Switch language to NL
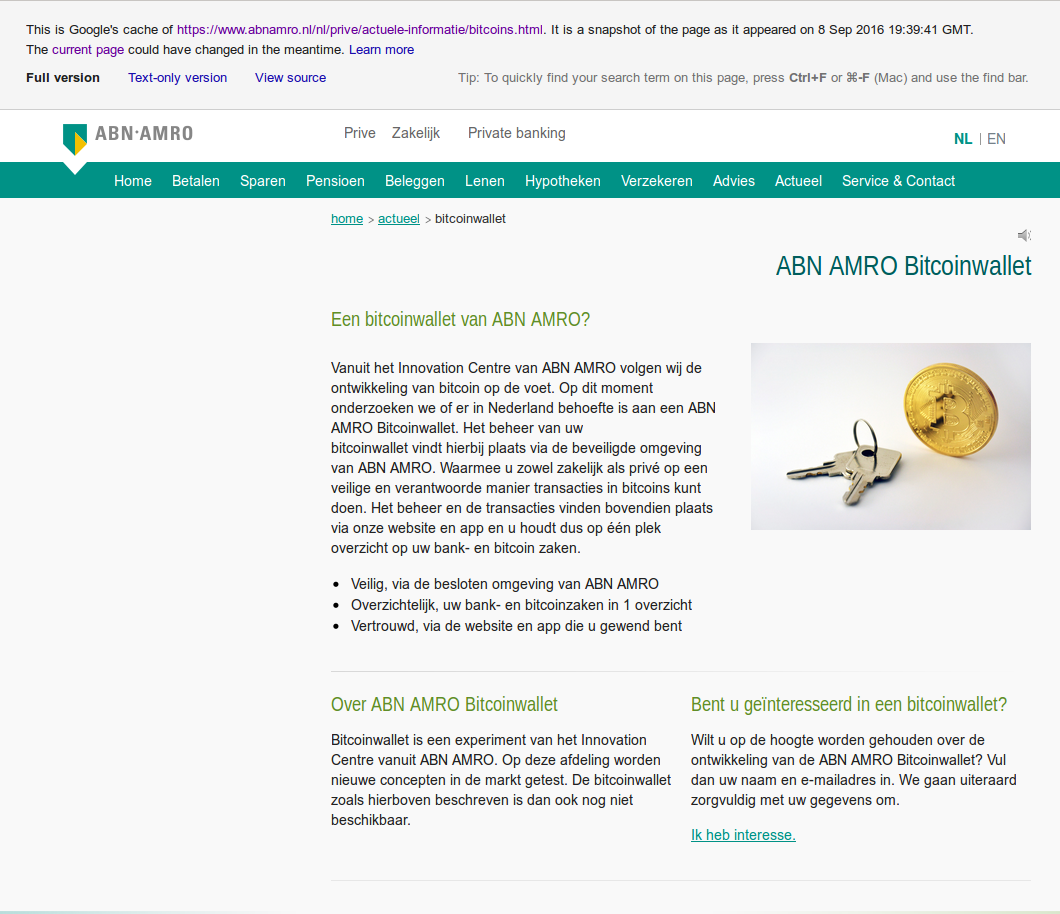The width and height of the screenshot is (1060, 914). 963,139
